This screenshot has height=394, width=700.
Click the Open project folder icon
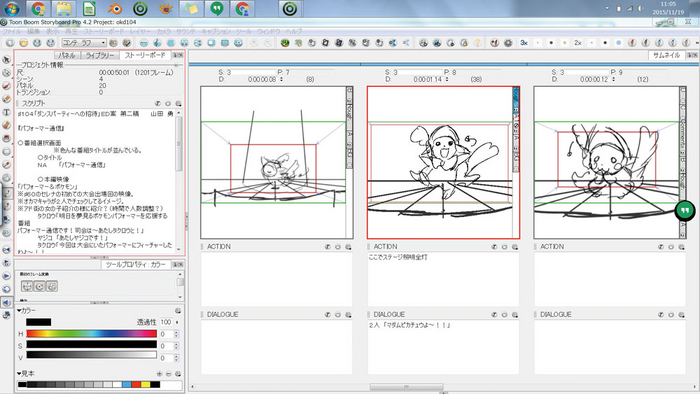point(23,43)
